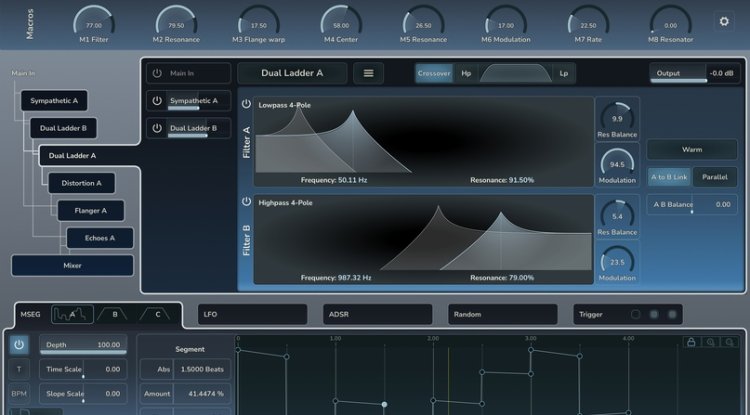Screen dimensions: 750x415
Task: Click Filter A Frequency 50.11 Hz readout
Action: tap(334, 180)
